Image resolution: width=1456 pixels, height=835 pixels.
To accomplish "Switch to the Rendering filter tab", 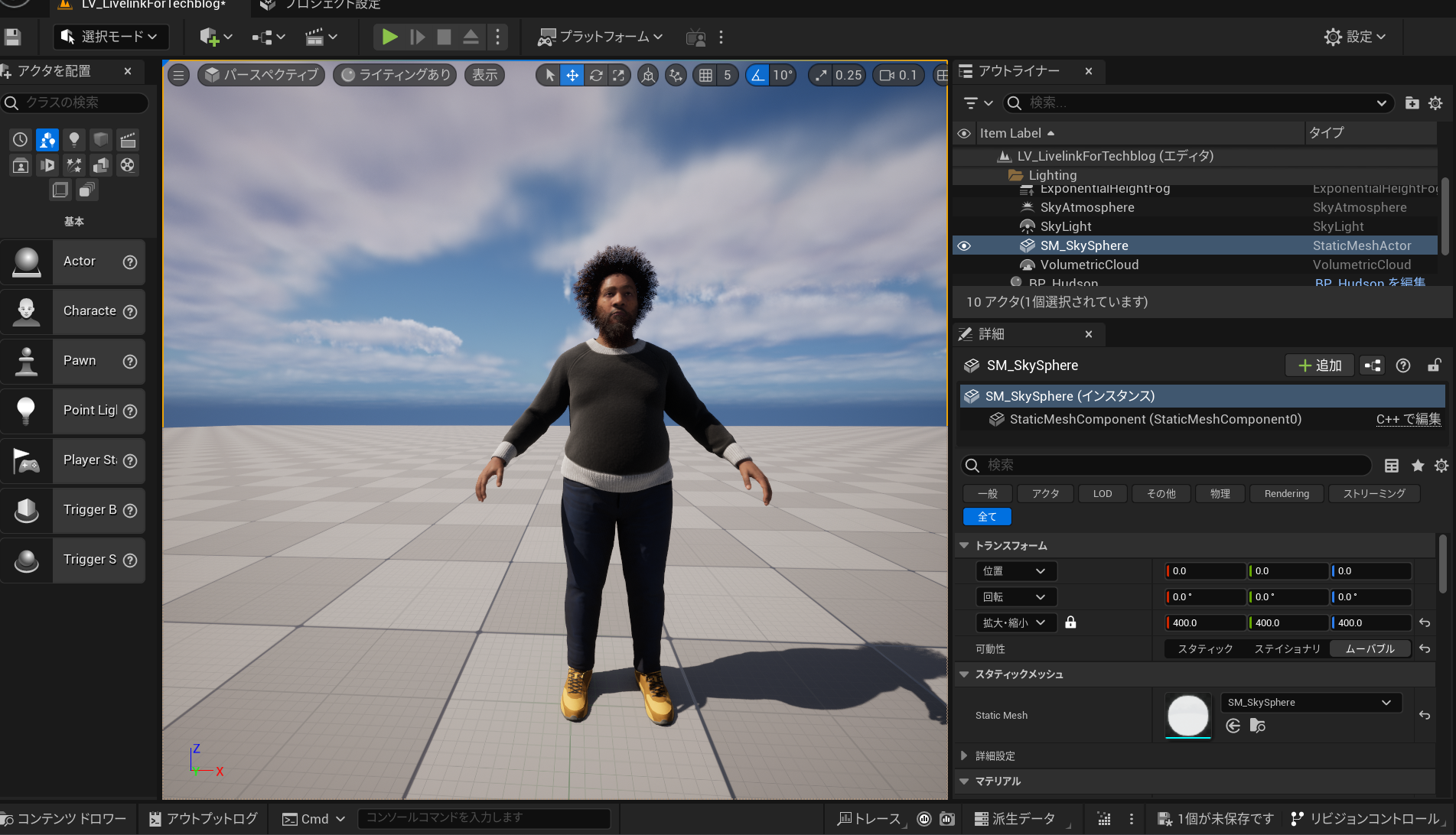I will tap(1286, 494).
